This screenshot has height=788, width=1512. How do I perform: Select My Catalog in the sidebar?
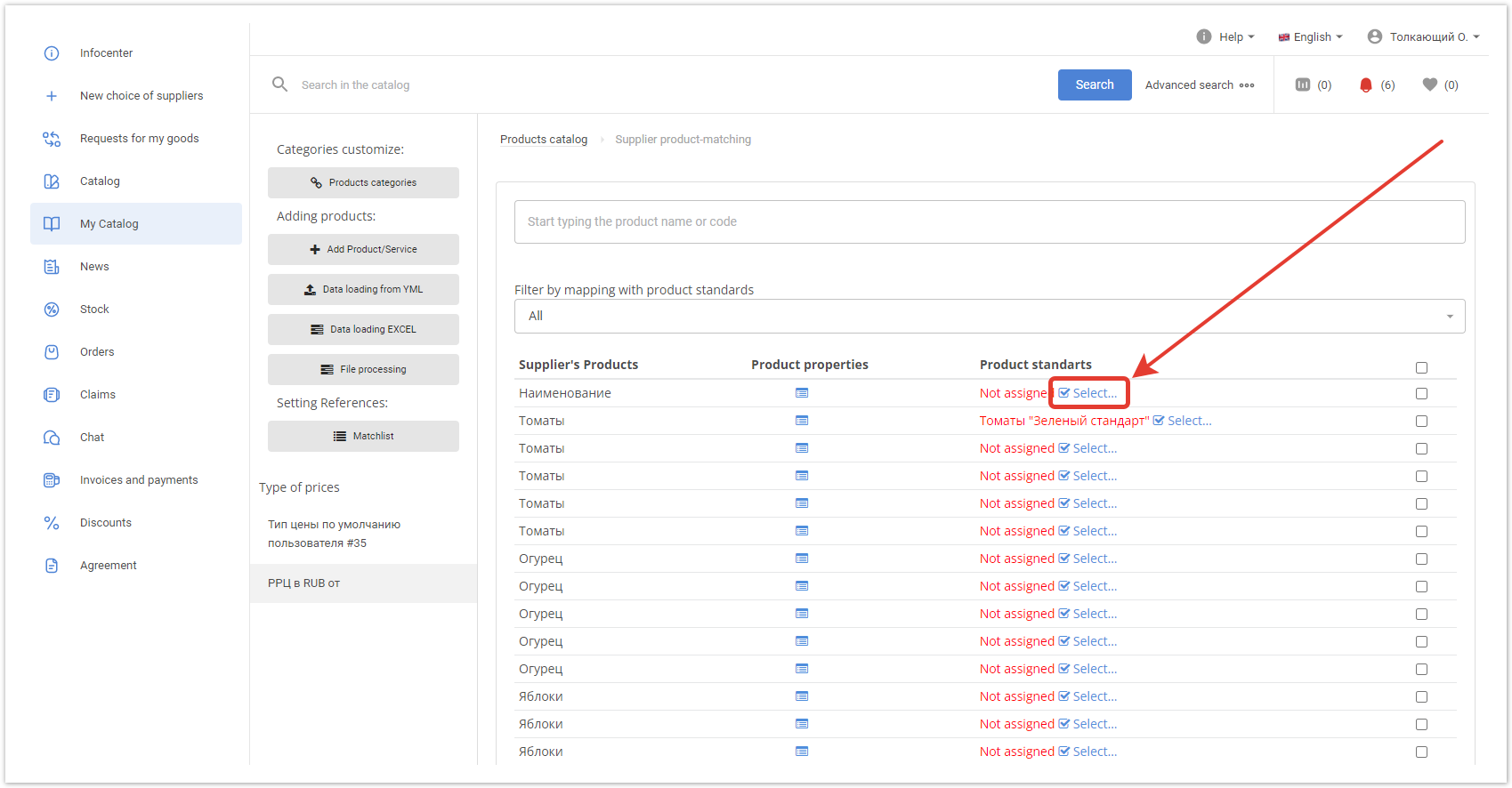[x=136, y=223]
